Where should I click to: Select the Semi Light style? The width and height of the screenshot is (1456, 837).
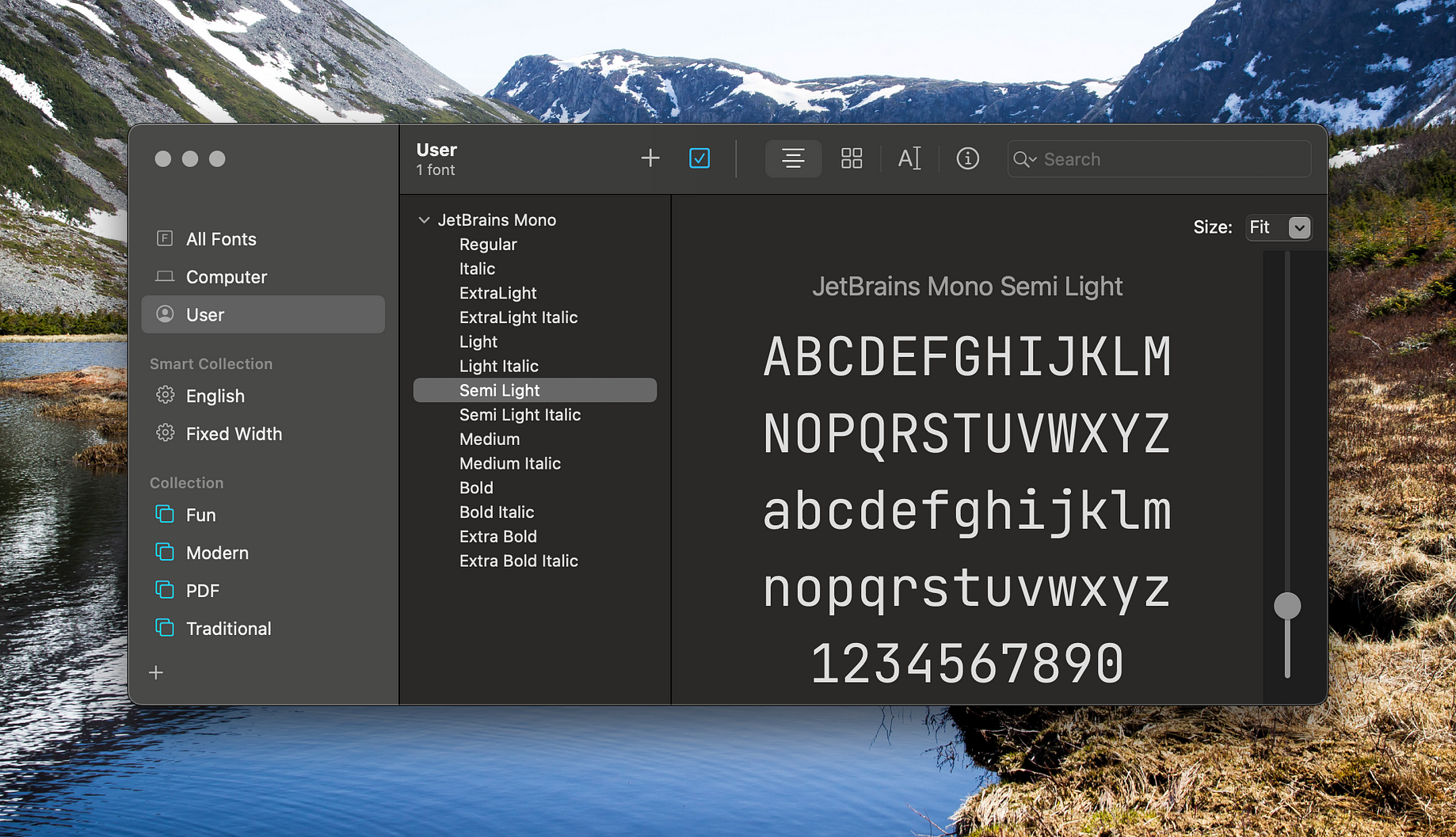pos(535,390)
